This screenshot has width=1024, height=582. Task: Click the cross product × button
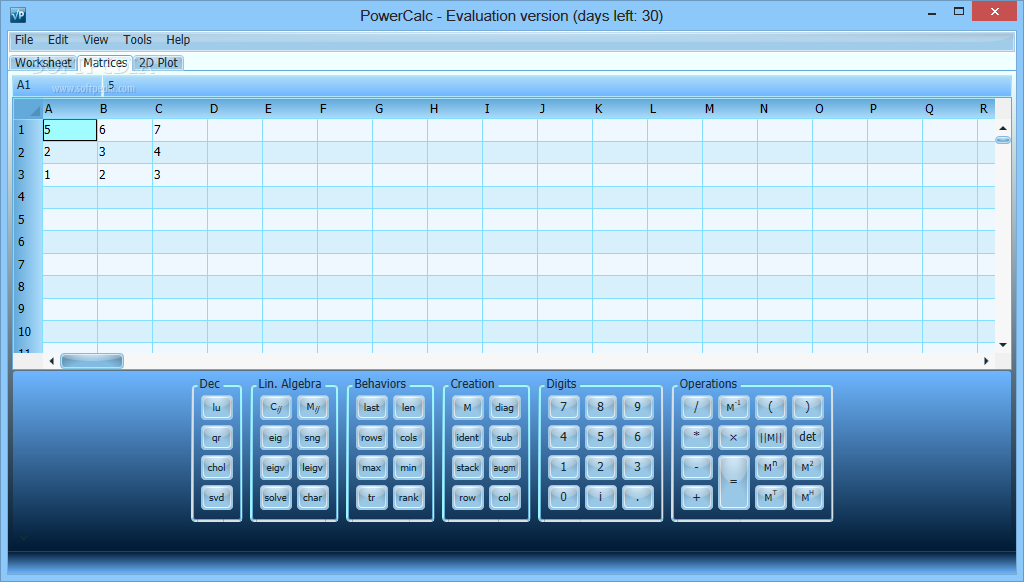[733, 438]
